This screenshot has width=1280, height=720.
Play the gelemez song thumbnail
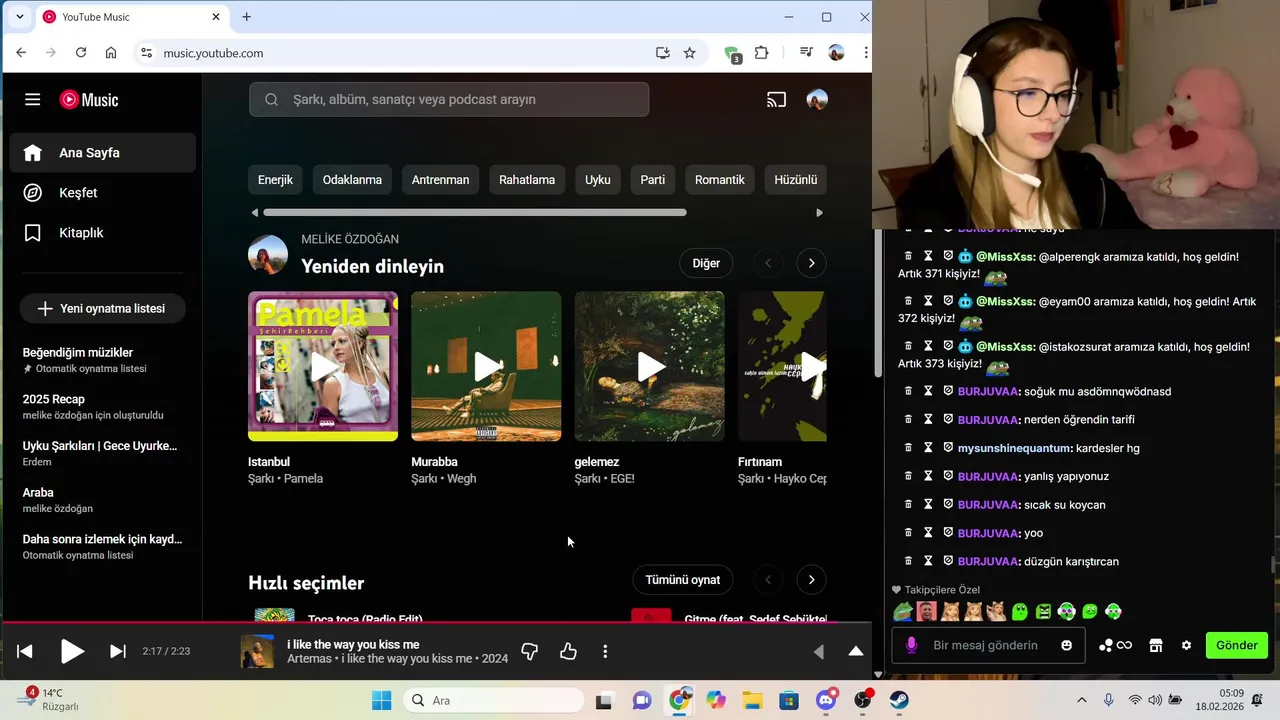click(x=649, y=366)
